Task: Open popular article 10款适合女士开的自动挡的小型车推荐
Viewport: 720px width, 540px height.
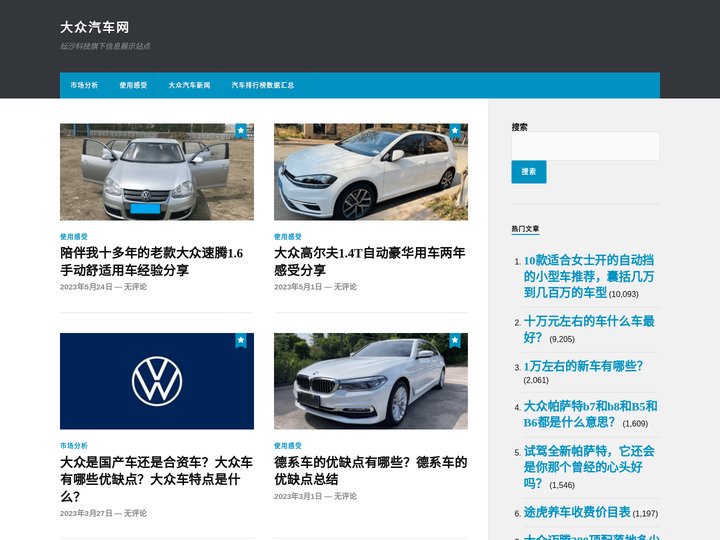Action: click(x=589, y=276)
